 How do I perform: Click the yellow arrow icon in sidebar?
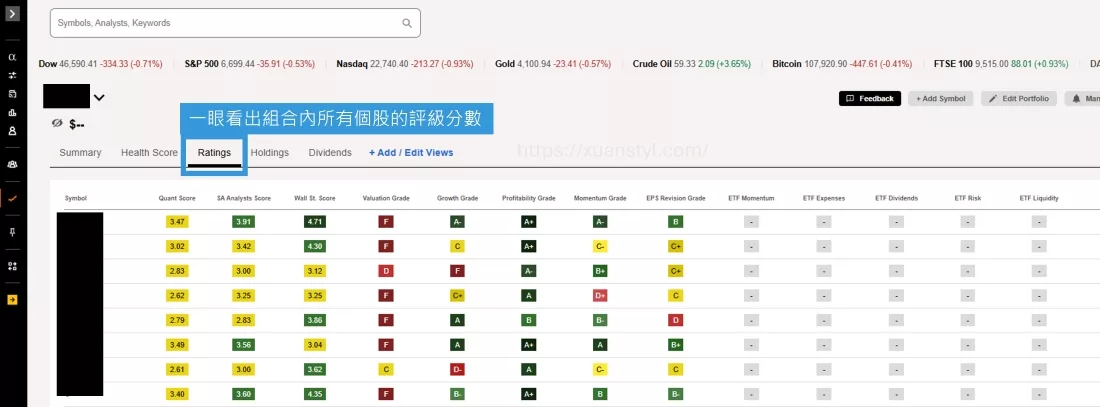coord(12,299)
